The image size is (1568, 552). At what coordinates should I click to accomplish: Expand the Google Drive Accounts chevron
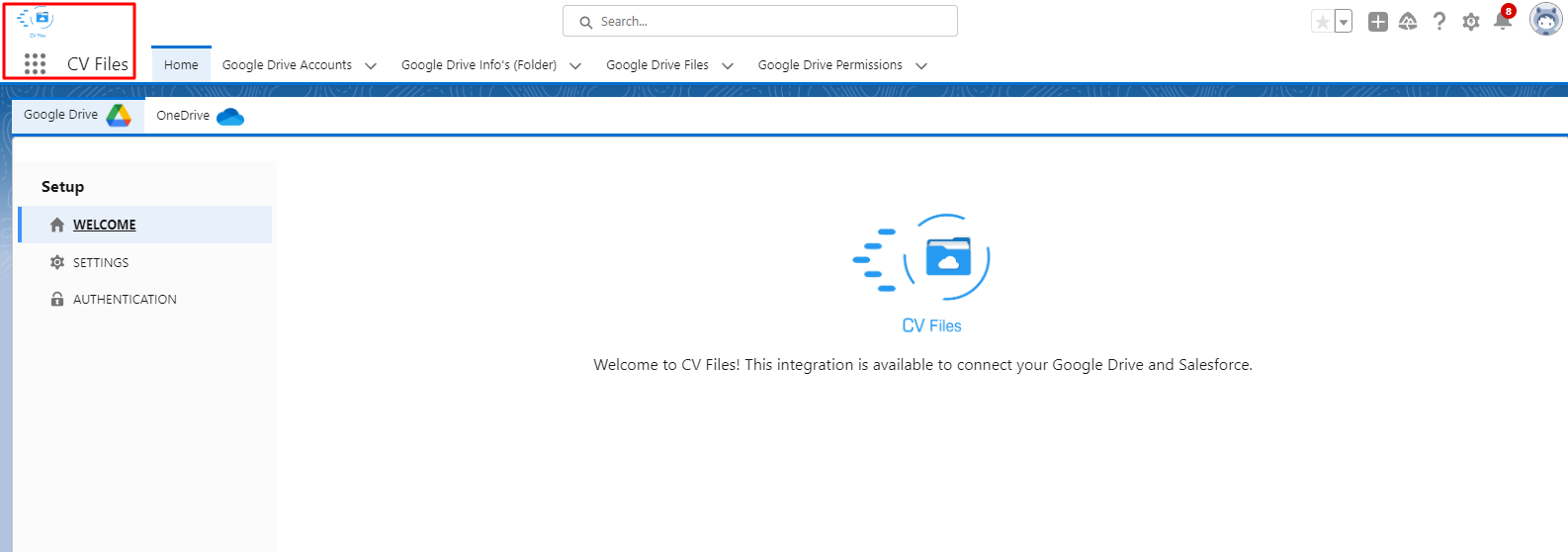371,66
